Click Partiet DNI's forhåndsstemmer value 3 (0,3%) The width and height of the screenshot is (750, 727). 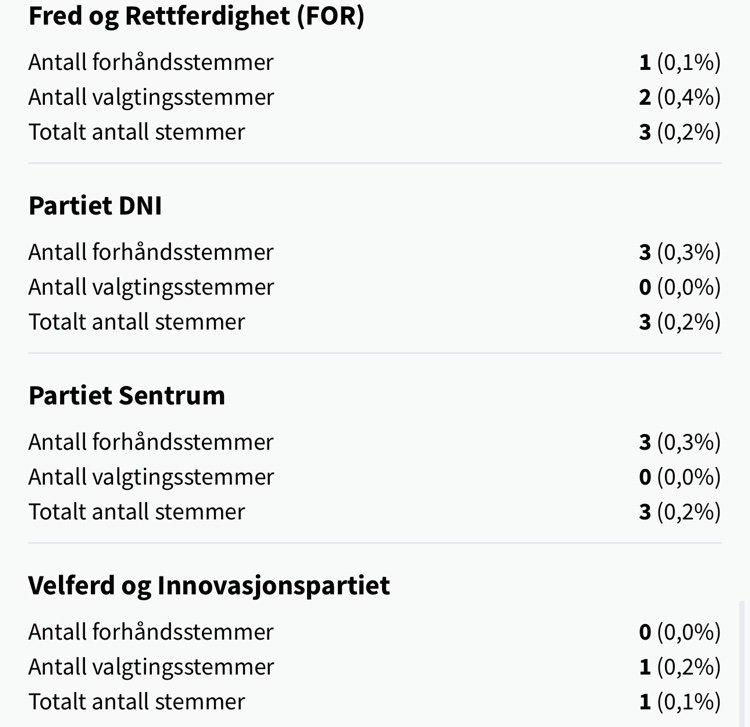tap(680, 252)
